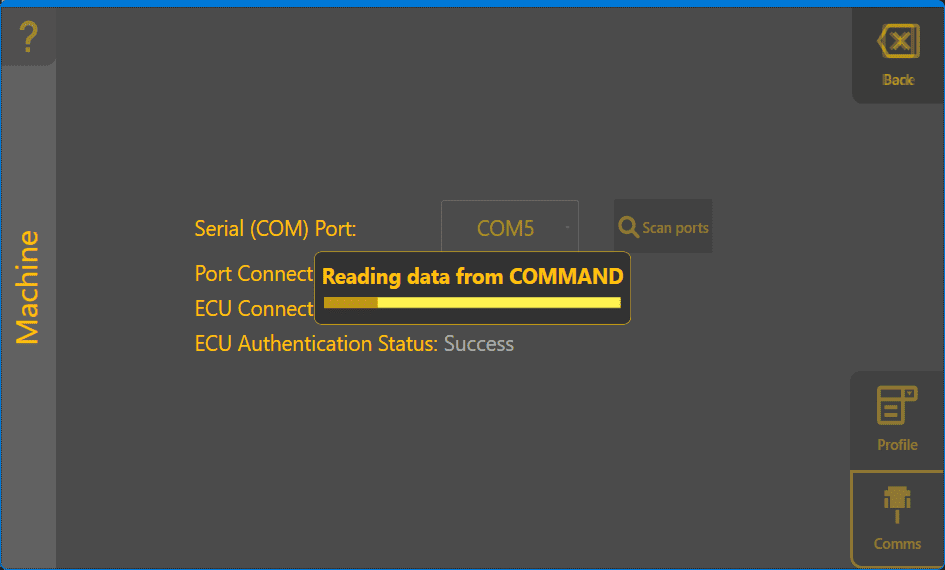Screen dimensions: 945x570
Task: Click the 'Success' authentication status value
Action: point(479,344)
